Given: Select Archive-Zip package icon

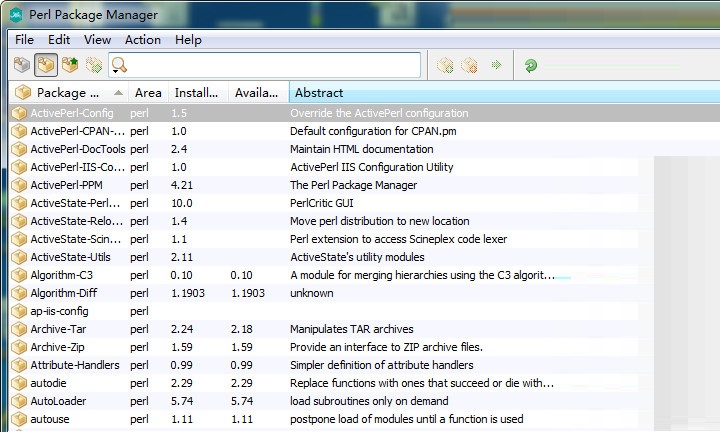Looking at the screenshot, I should pyautogui.click(x=19, y=347).
